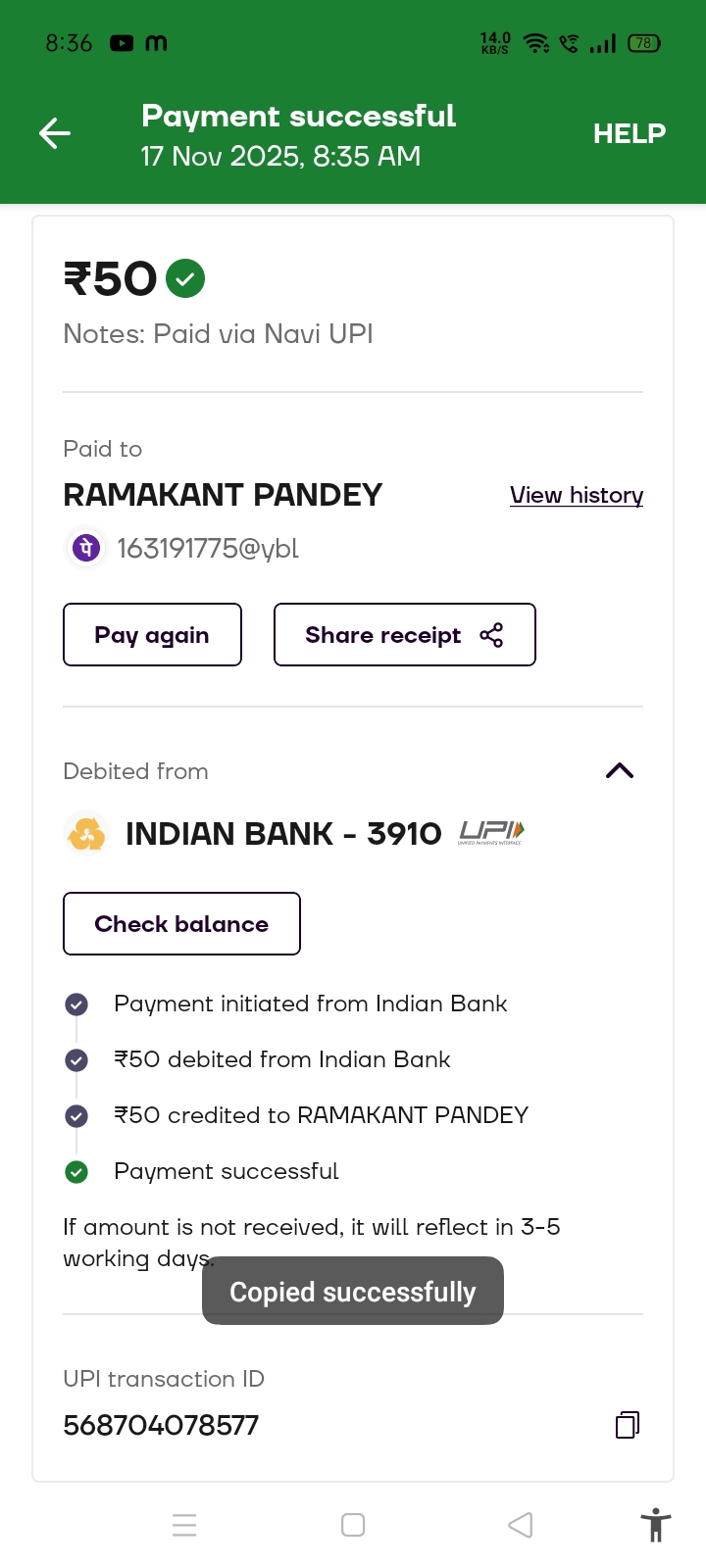Screen dimensions: 706x1568
Task: Open Android recent apps menu button
Action: coord(184,1525)
